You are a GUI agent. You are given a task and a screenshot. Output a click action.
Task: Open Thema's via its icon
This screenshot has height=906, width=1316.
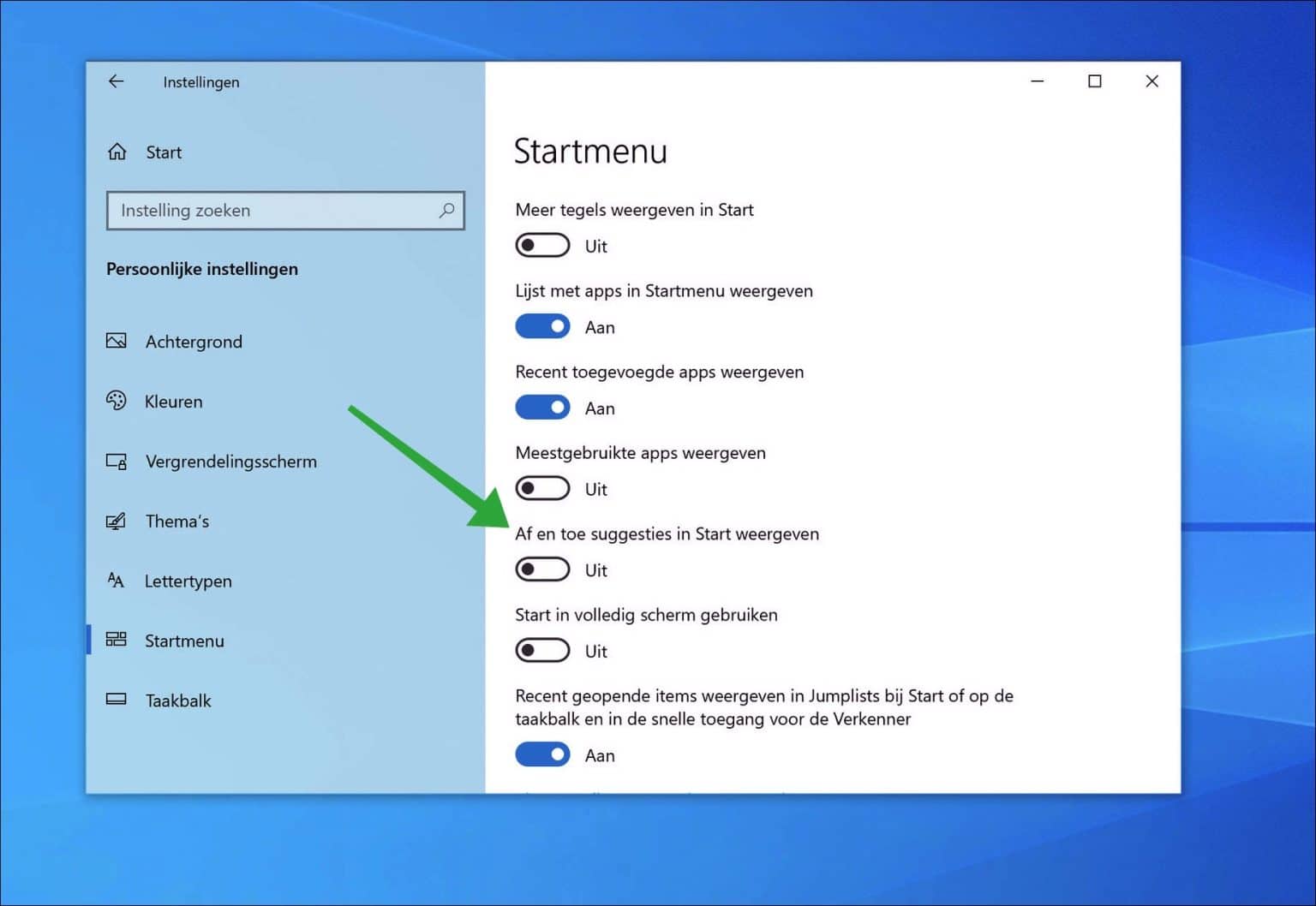pos(117,521)
